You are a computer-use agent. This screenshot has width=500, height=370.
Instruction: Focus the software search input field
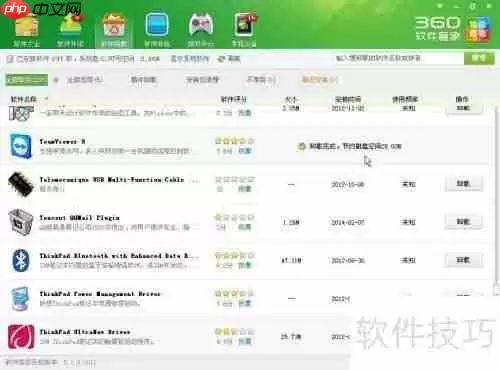(x=399, y=58)
